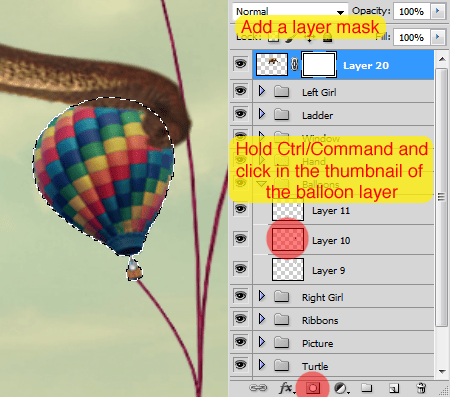
Task: Expand the Ladder group
Action: pos(262,114)
